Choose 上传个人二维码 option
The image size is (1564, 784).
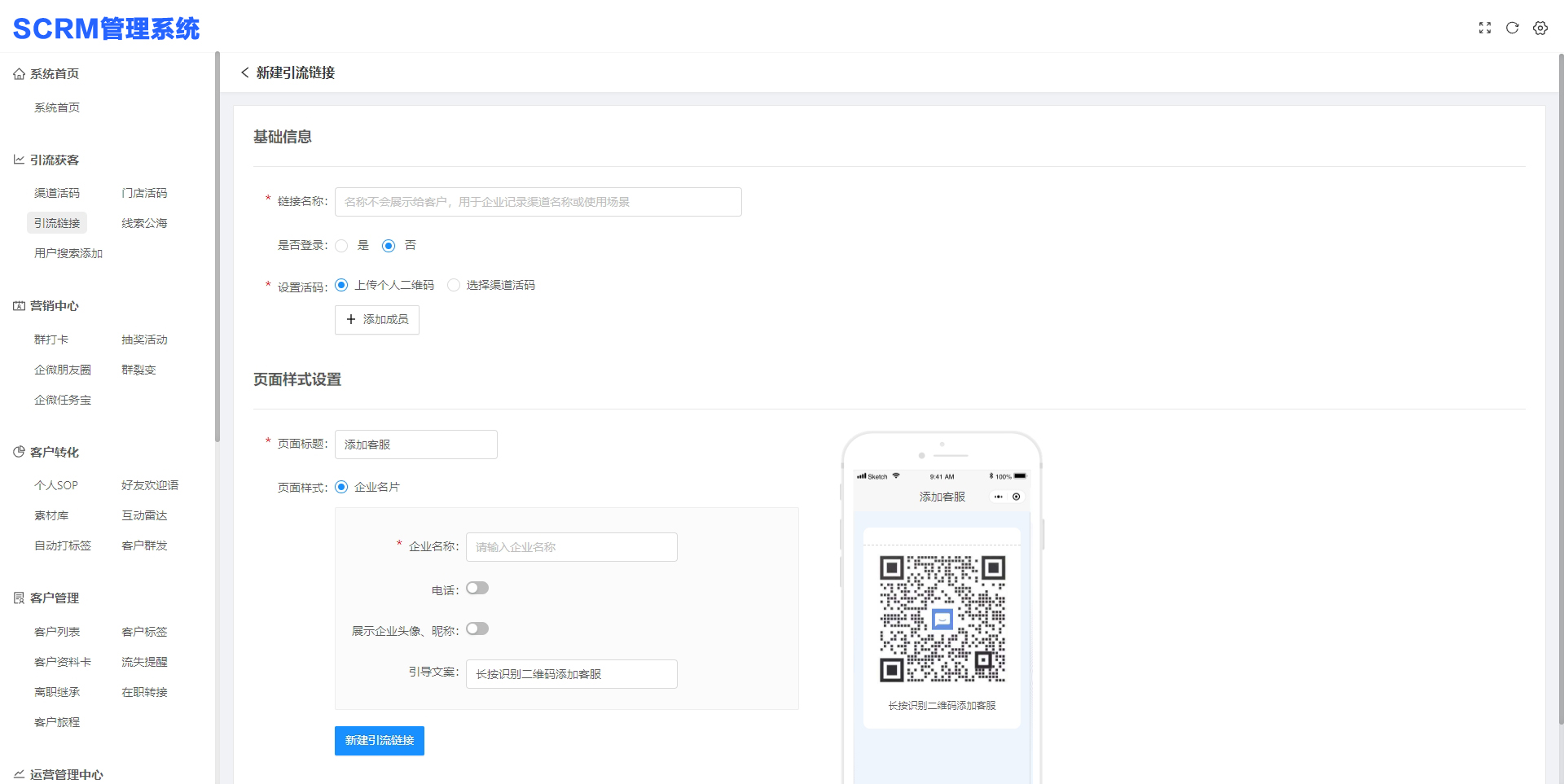[341, 285]
